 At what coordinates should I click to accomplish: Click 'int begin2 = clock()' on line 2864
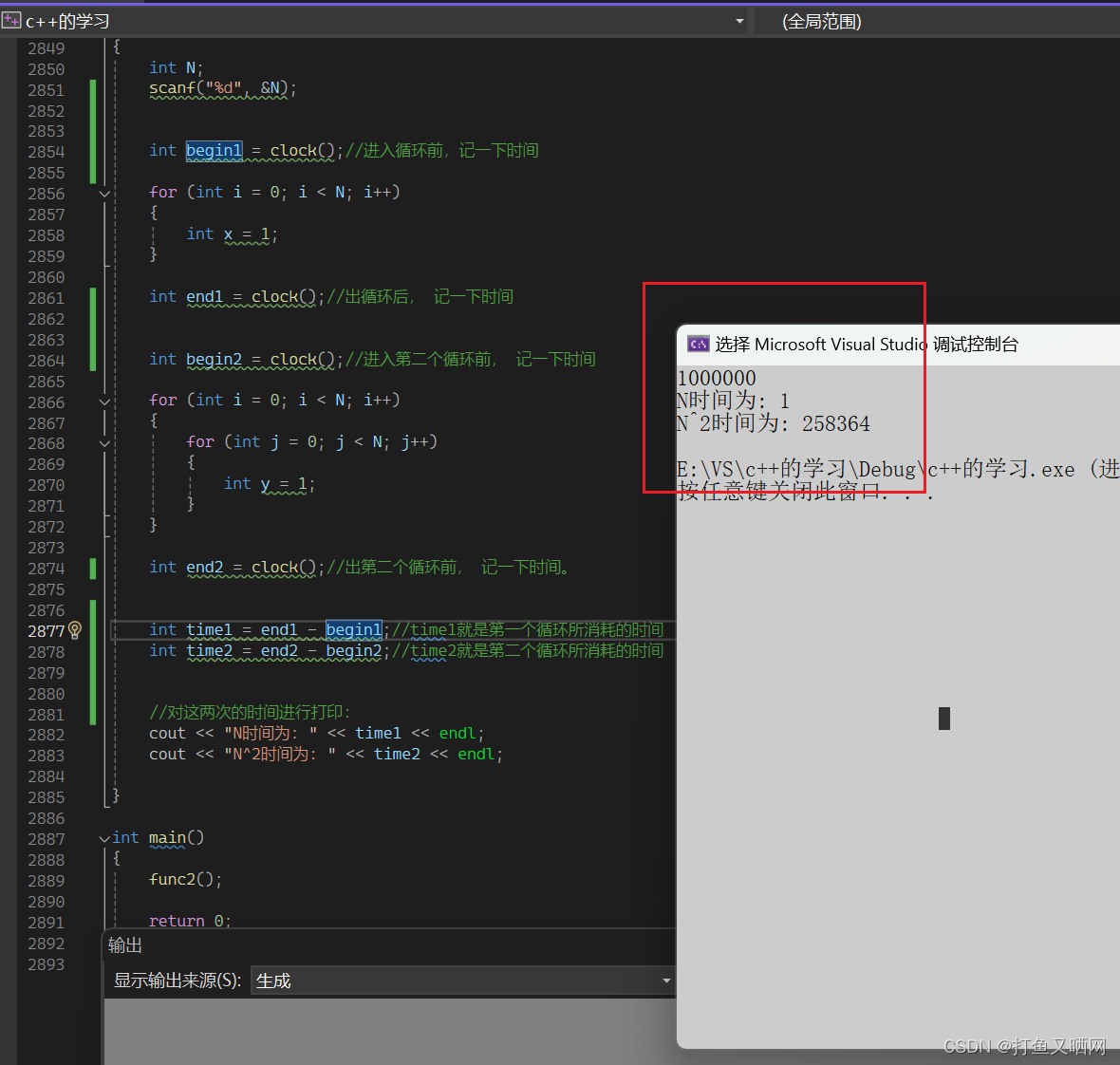[x=247, y=360]
